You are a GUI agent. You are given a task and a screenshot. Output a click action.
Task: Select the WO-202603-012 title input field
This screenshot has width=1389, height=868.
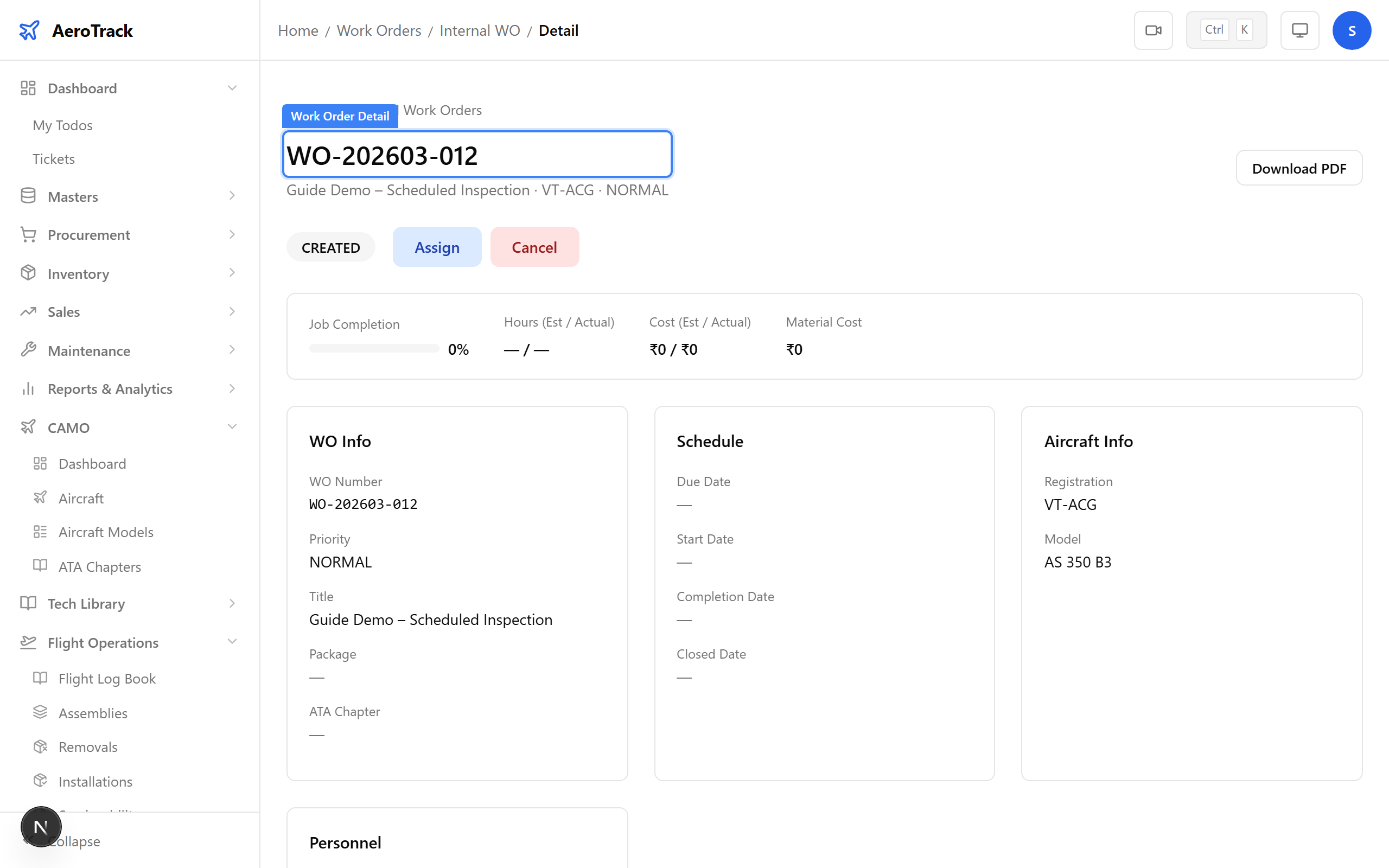tap(476, 154)
